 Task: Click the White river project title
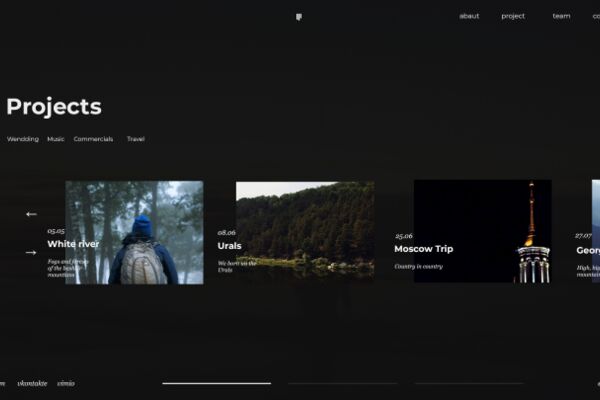(73, 244)
